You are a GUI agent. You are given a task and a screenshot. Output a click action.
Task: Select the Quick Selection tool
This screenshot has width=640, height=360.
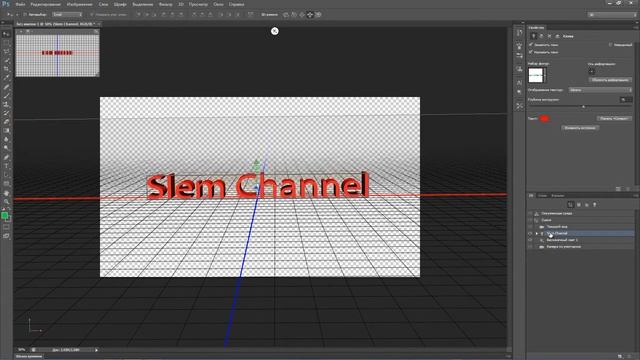6,60
